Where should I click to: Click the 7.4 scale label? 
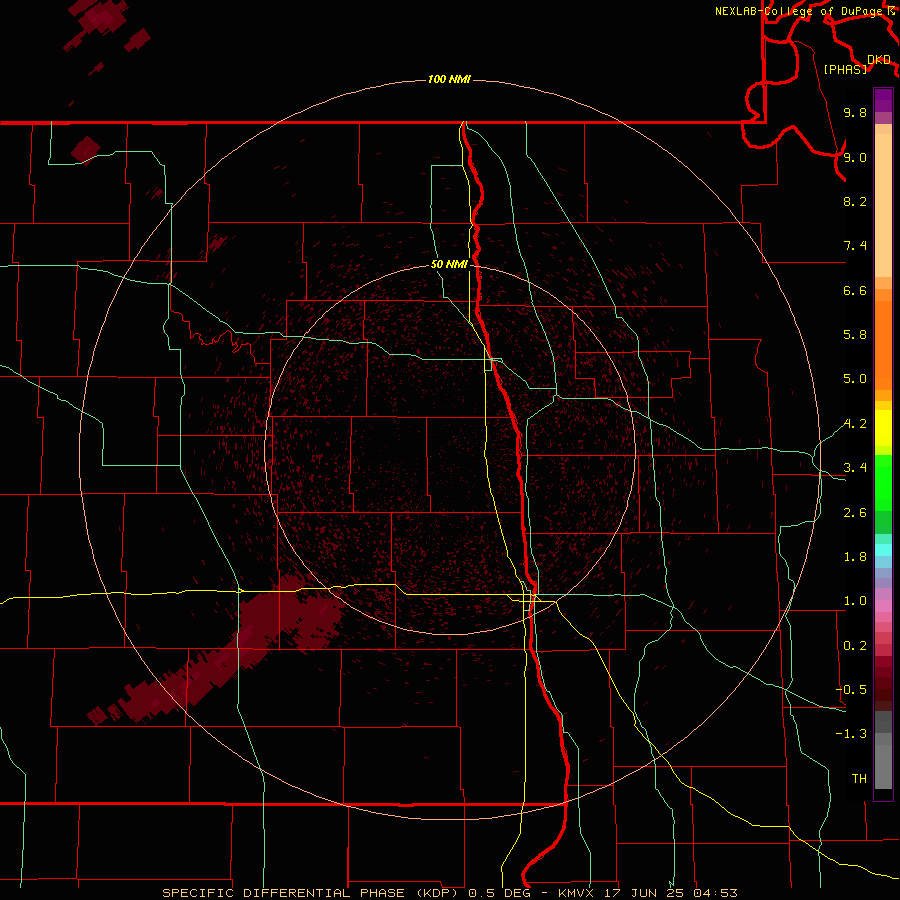point(855,246)
